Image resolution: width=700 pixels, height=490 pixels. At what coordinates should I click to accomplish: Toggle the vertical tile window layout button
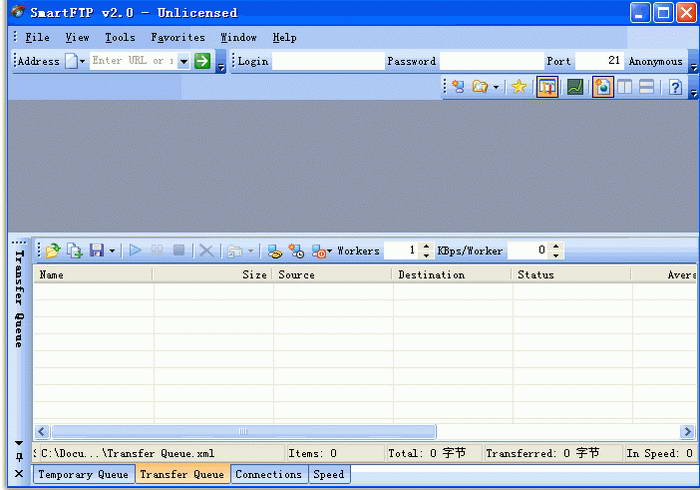[625, 87]
